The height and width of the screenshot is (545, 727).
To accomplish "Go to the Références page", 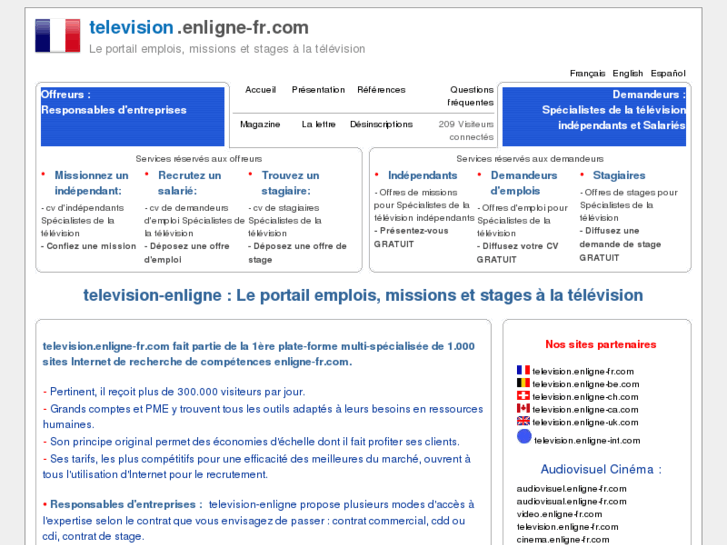I will 381,90.
